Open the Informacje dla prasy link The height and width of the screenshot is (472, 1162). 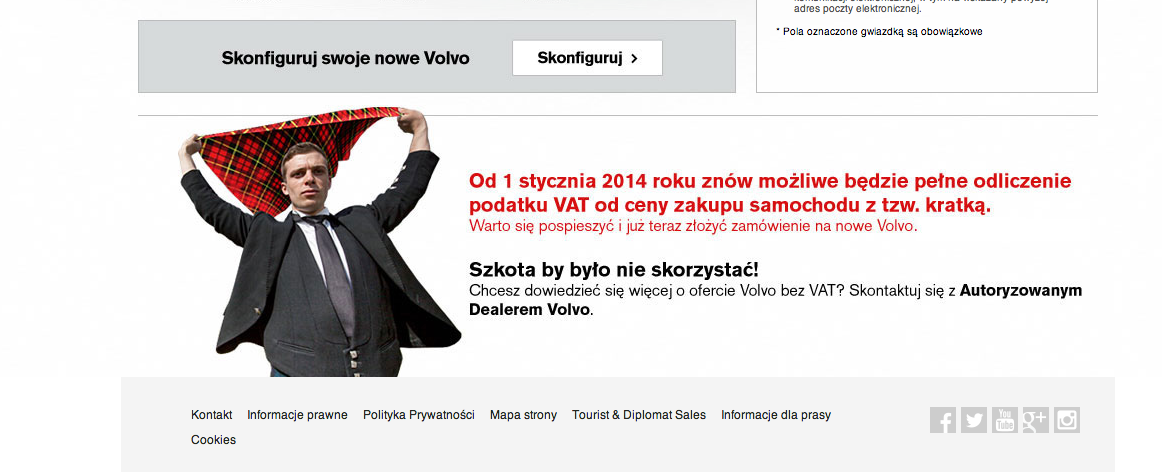[x=776, y=415]
